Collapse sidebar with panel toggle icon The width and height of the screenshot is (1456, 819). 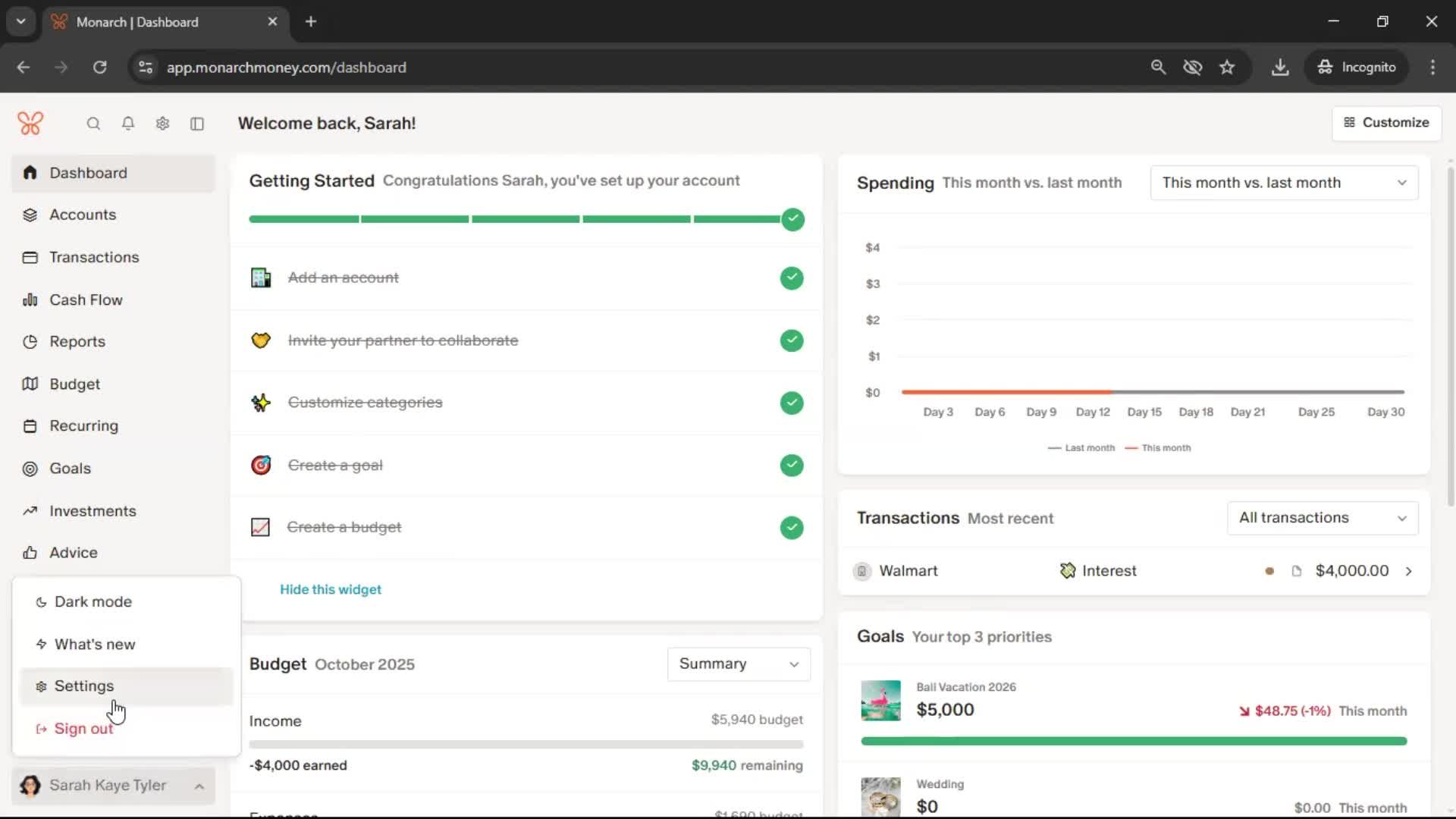(197, 124)
